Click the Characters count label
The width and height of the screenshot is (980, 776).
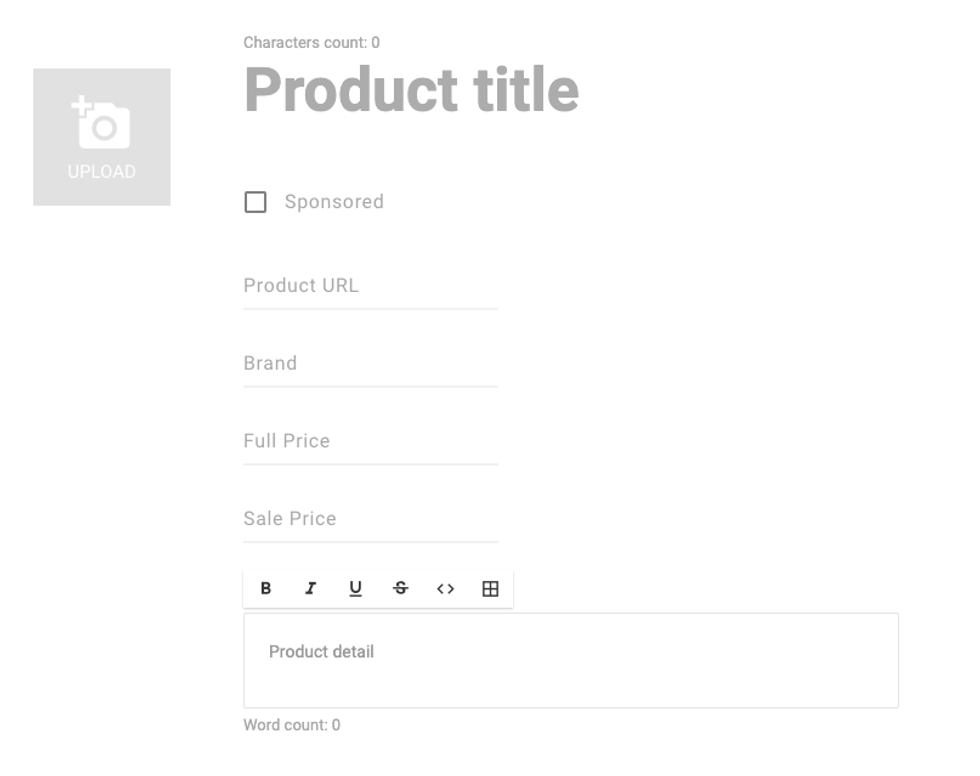311,43
